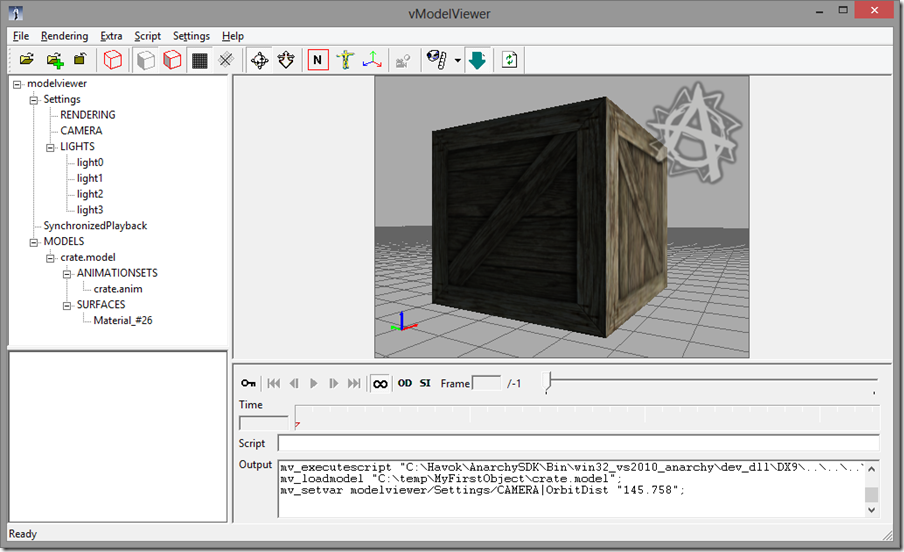Viewport: 904px width, 552px height.
Task: Collapse the SURFACES tree node
Action: coord(66,305)
